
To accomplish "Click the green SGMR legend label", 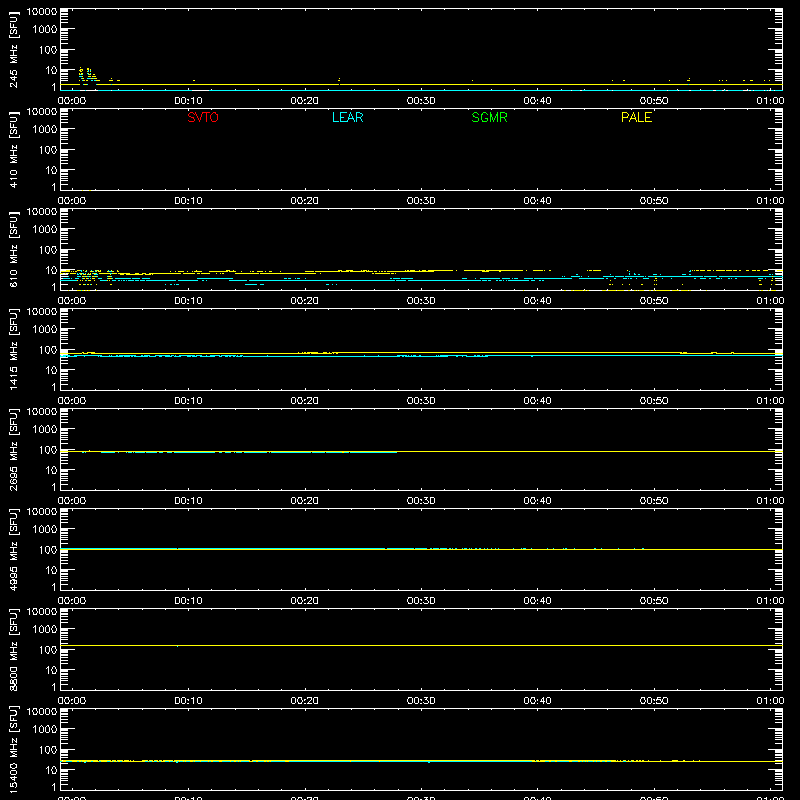I will click(x=489, y=117).
